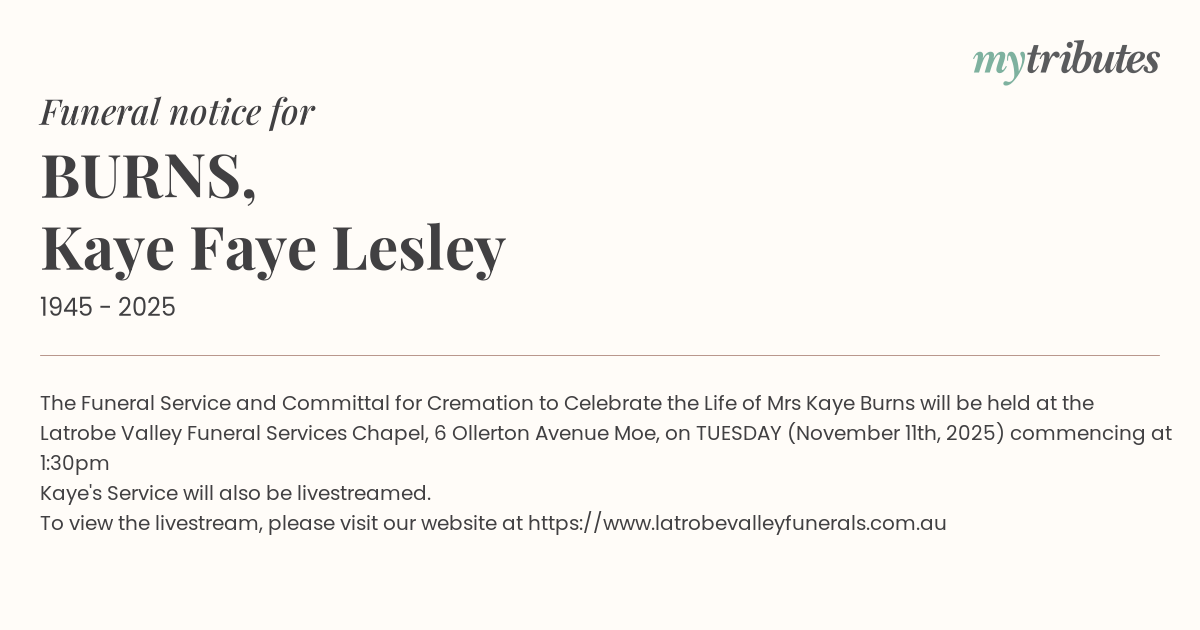Click the years "1945 - 2025"
This screenshot has height=630, width=1200.
pyautogui.click(x=108, y=308)
